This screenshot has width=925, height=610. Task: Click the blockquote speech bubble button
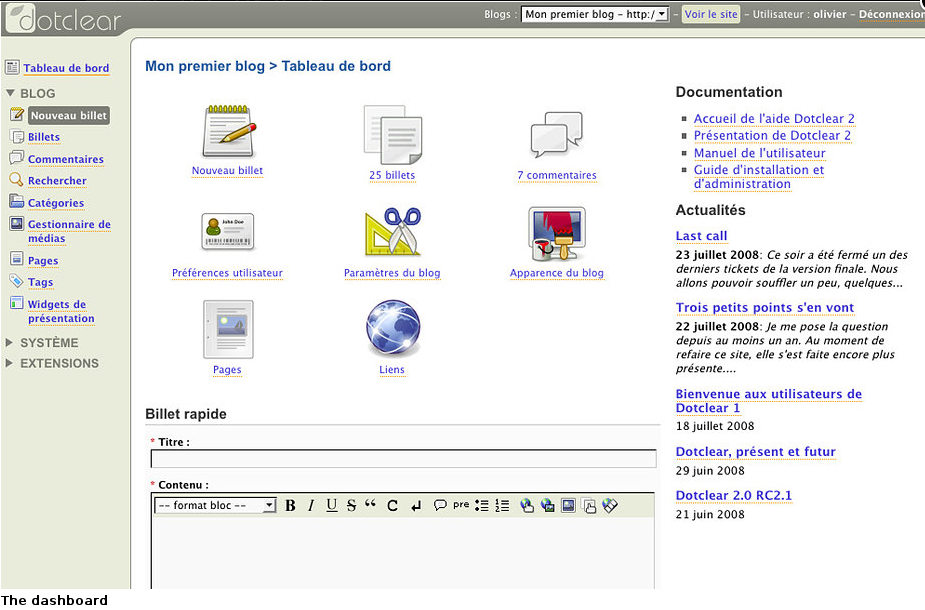point(439,506)
